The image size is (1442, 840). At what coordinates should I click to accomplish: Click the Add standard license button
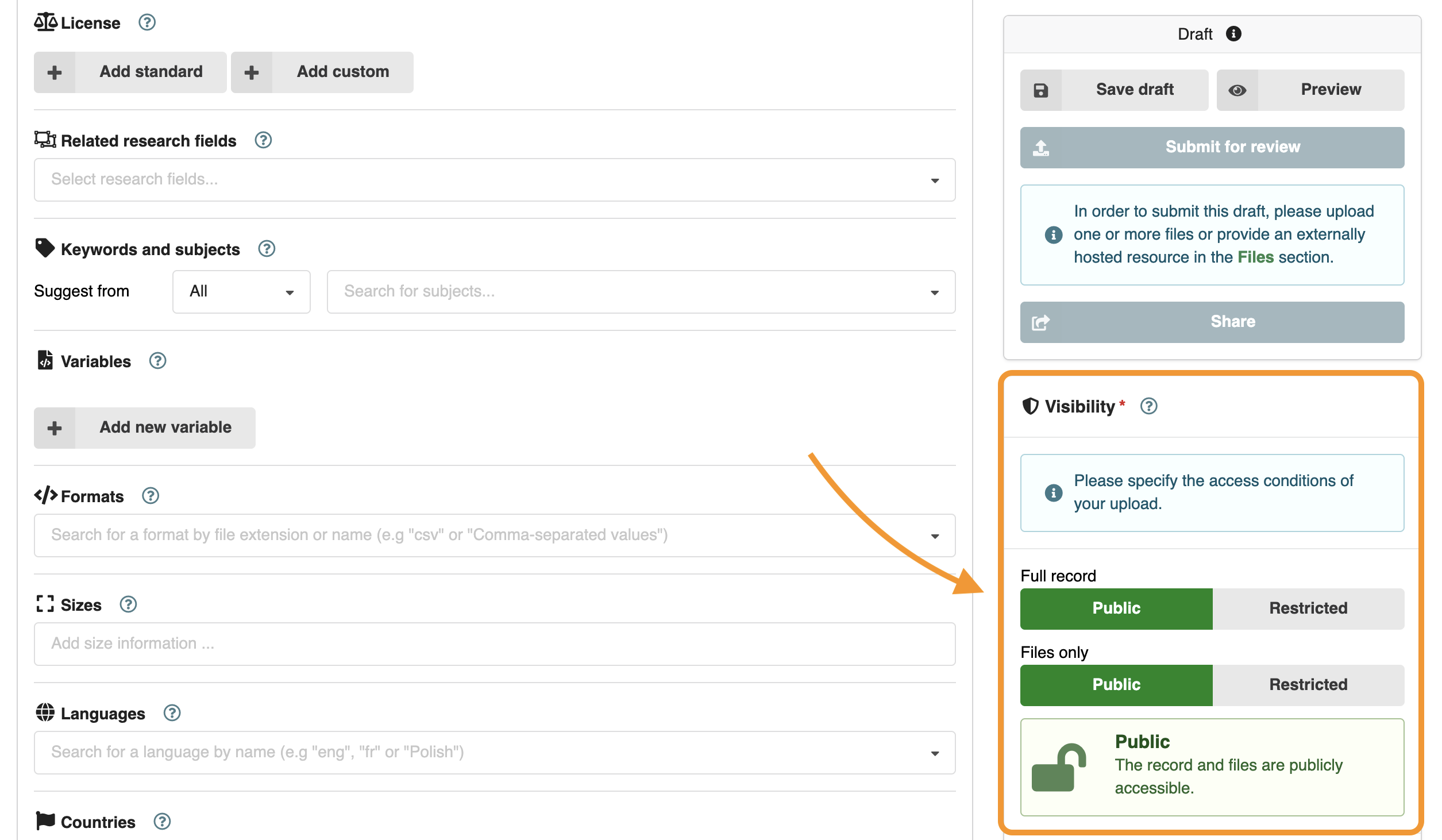(x=130, y=72)
